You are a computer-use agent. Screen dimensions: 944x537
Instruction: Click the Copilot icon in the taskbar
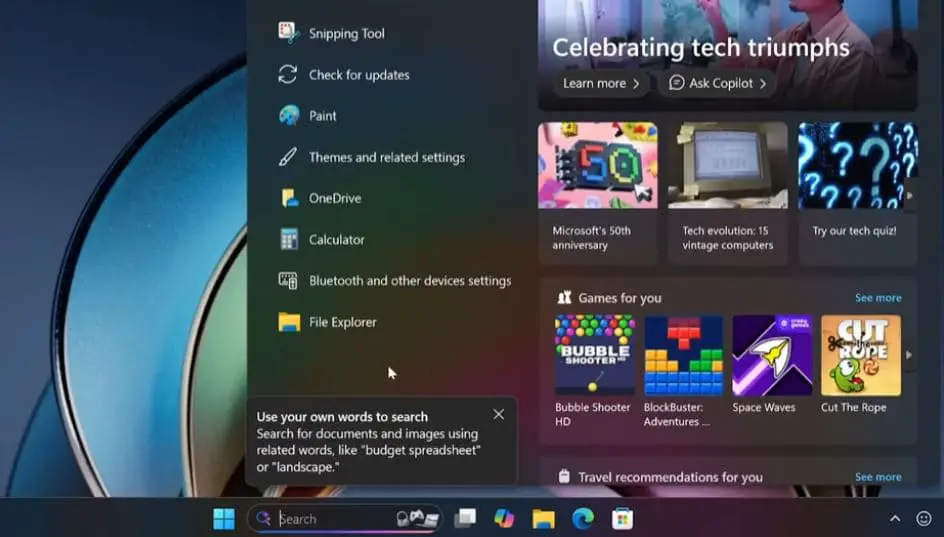[x=504, y=518]
